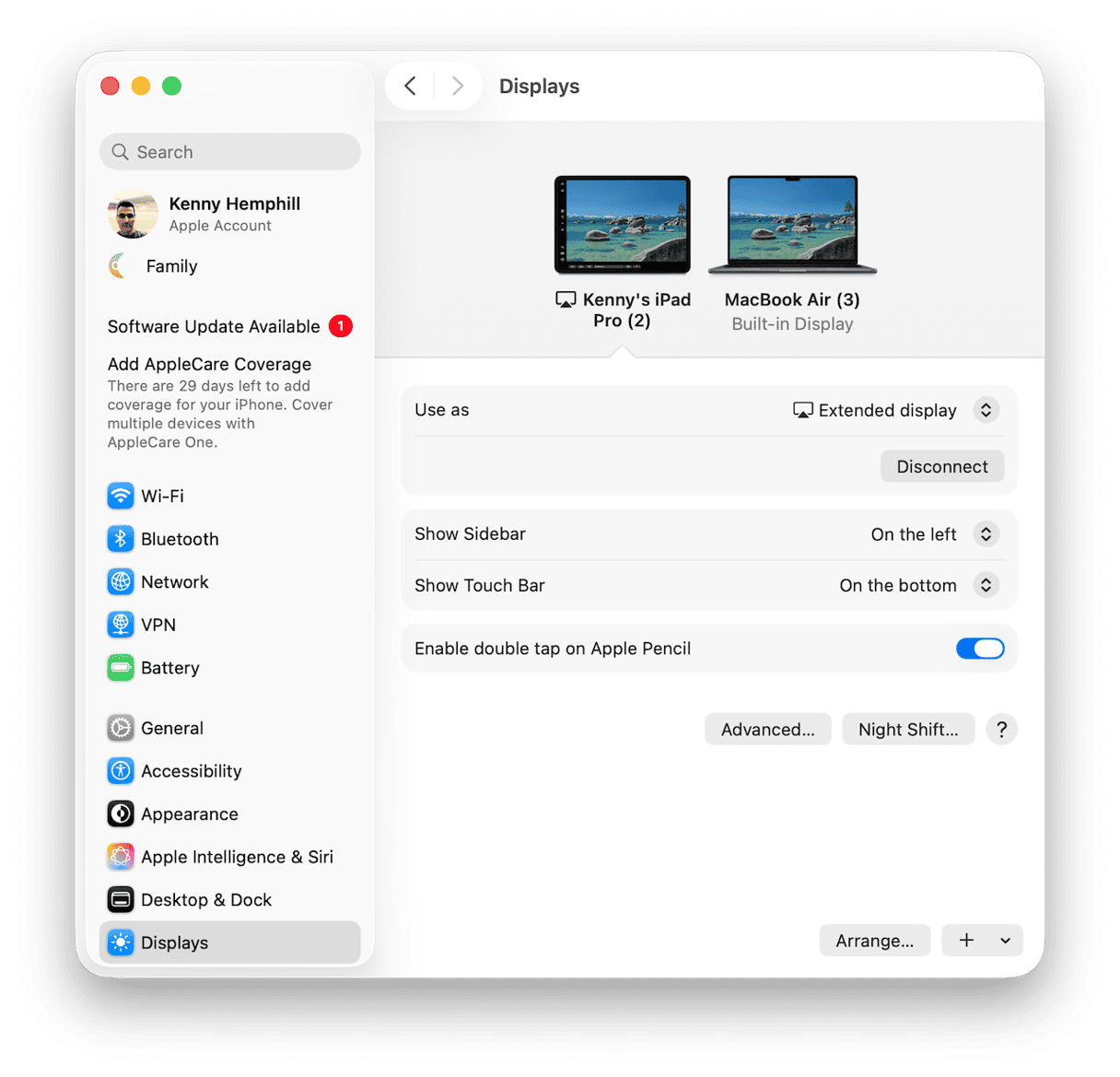Click the Use as label
Viewport: 1120px width, 1077px height.
442,410
